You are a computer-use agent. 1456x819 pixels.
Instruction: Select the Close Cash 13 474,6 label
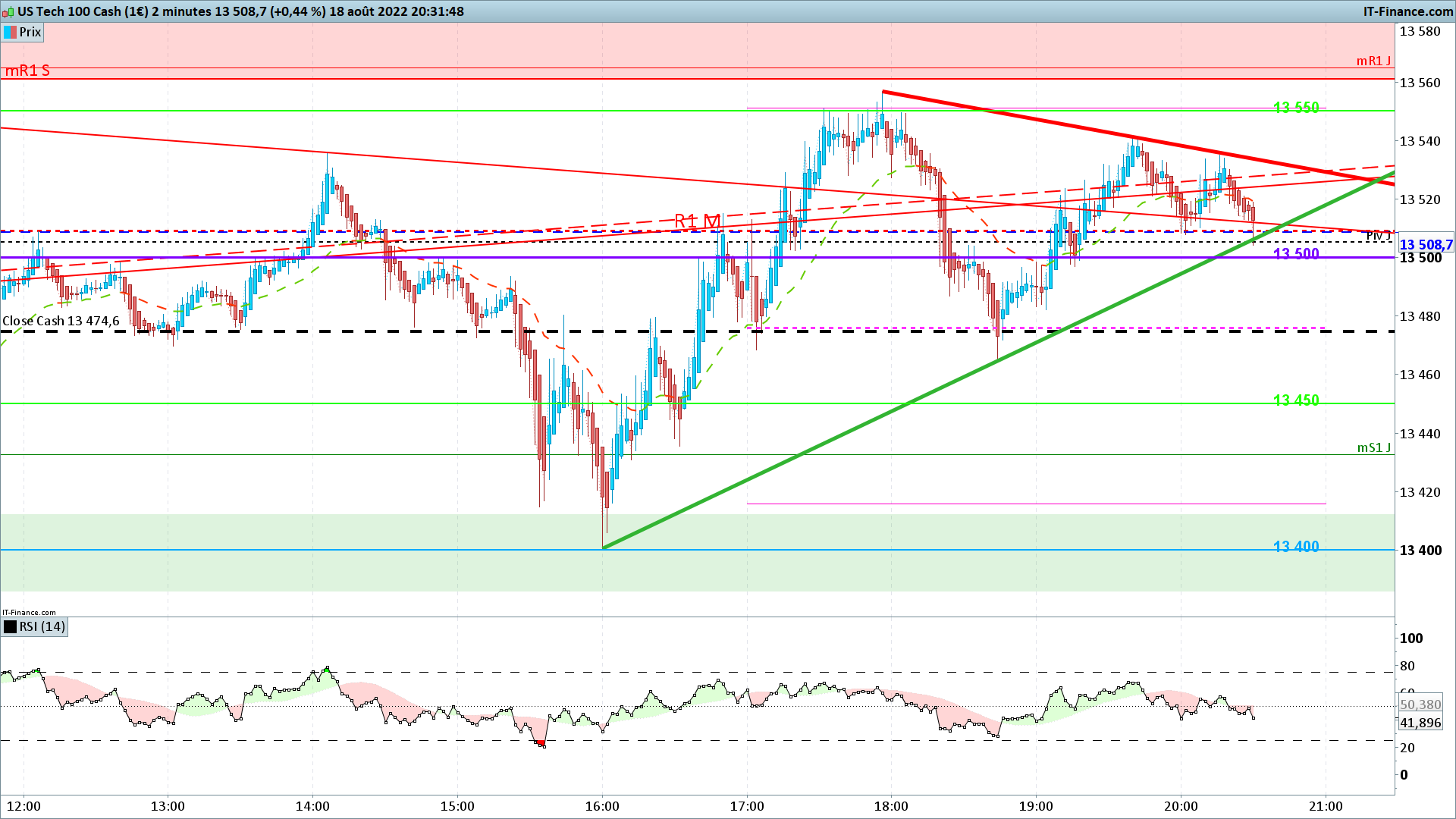pos(61,321)
